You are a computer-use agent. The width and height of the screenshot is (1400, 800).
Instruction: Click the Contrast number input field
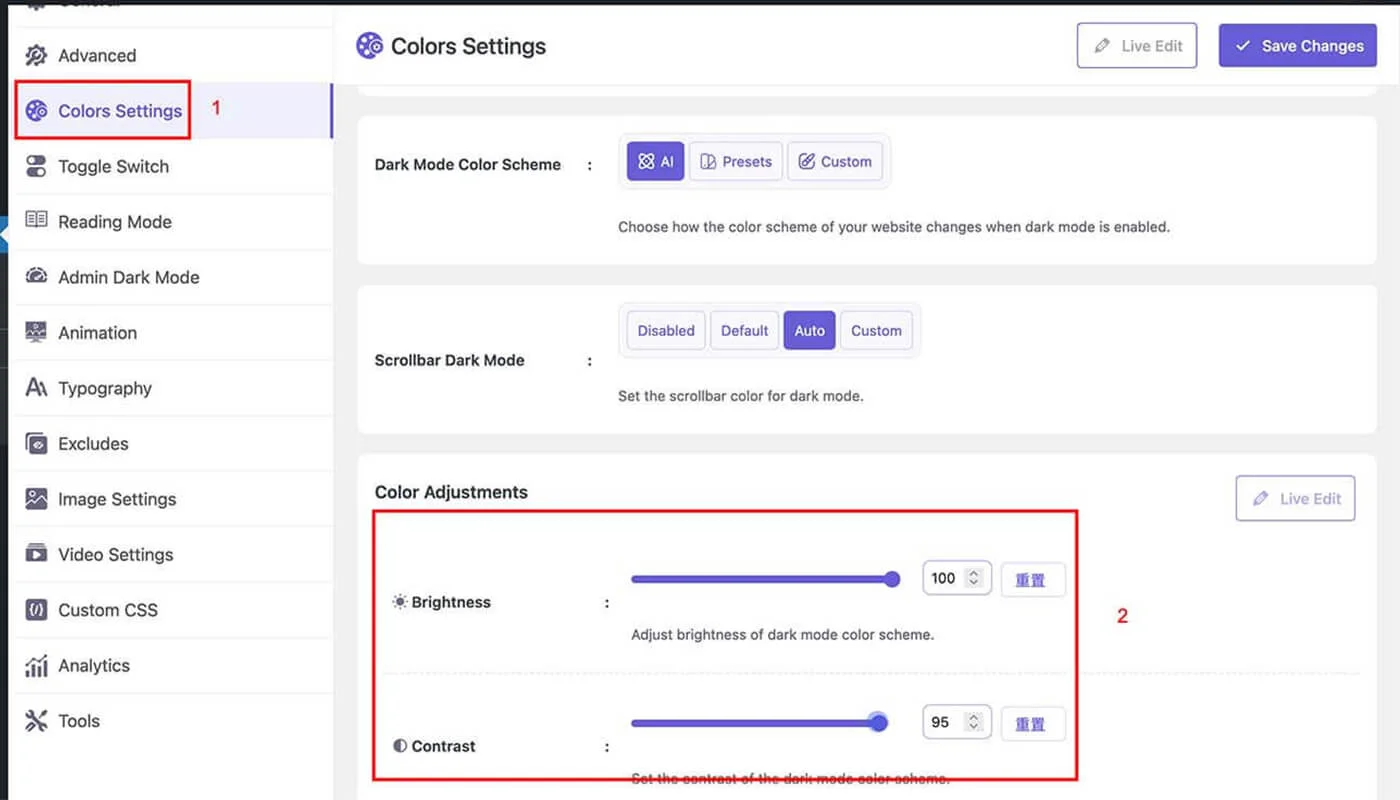pyautogui.click(x=942, y=722)
